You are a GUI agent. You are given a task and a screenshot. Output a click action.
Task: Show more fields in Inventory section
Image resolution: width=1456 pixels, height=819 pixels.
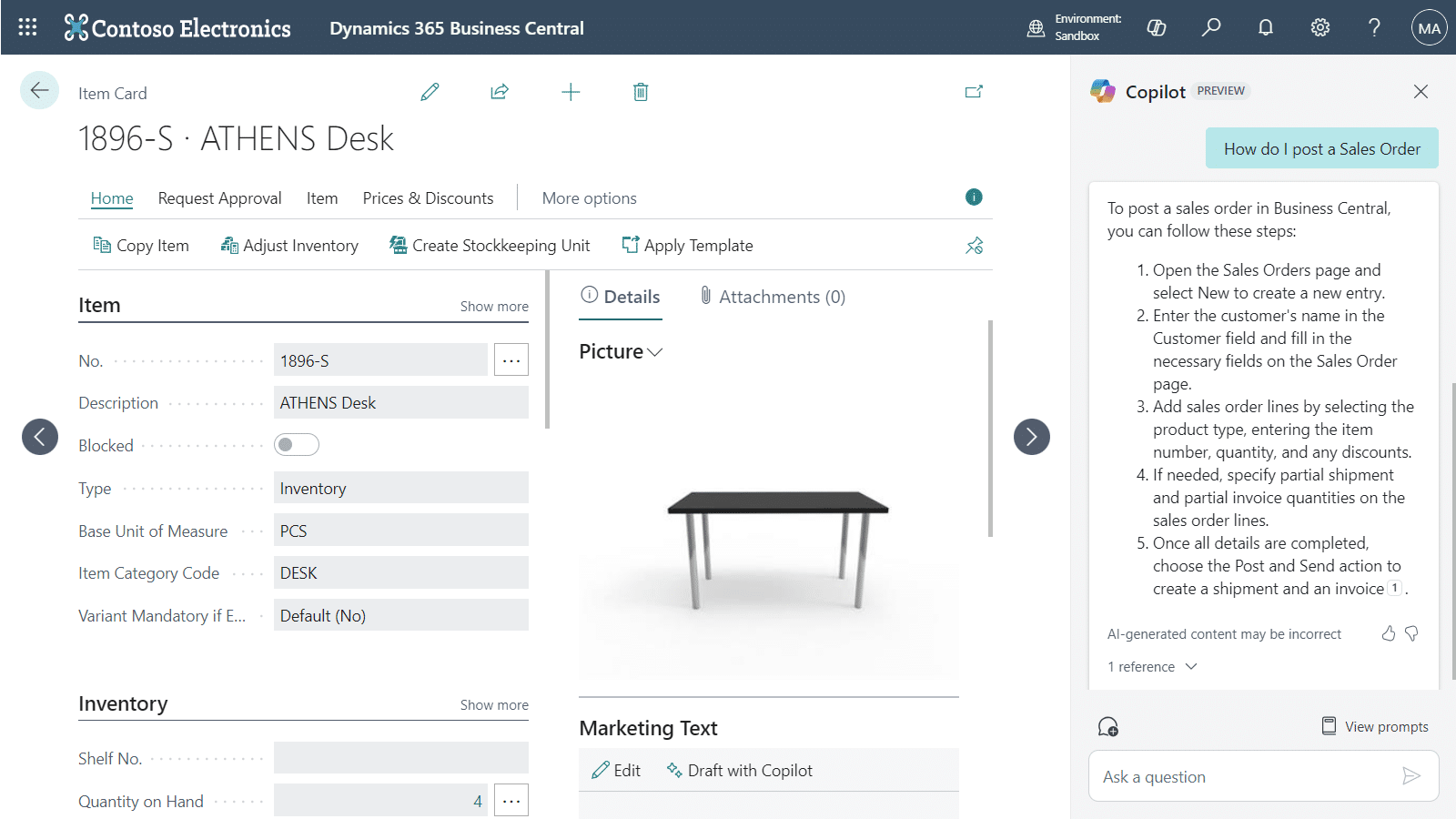tap(494, 705)
